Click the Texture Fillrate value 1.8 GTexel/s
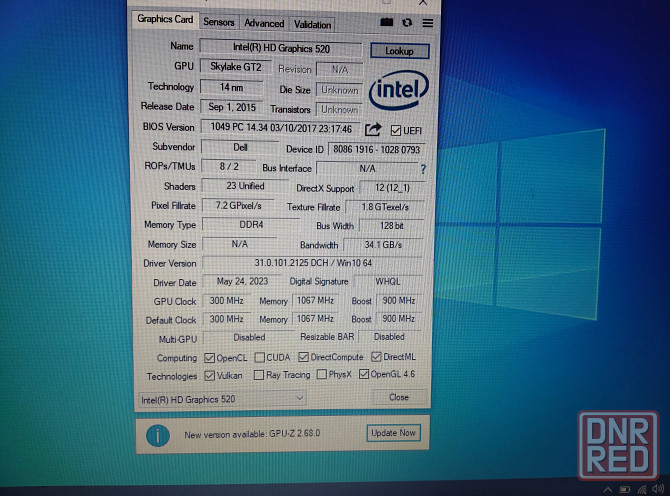The height and width of the screenshot is (496, 670). coord(385,207)
